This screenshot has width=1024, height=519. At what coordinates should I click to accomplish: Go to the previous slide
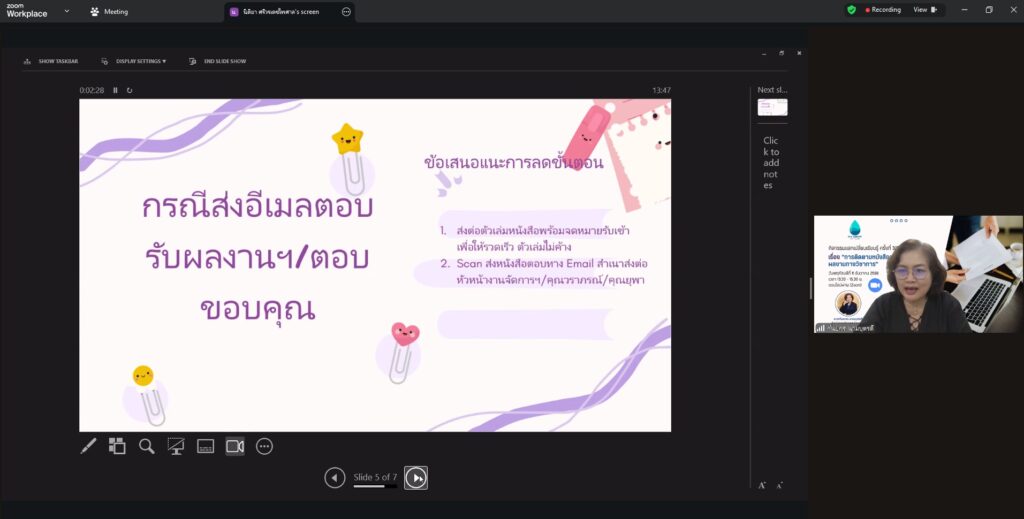pyautogui.click(x=335, y=478)
